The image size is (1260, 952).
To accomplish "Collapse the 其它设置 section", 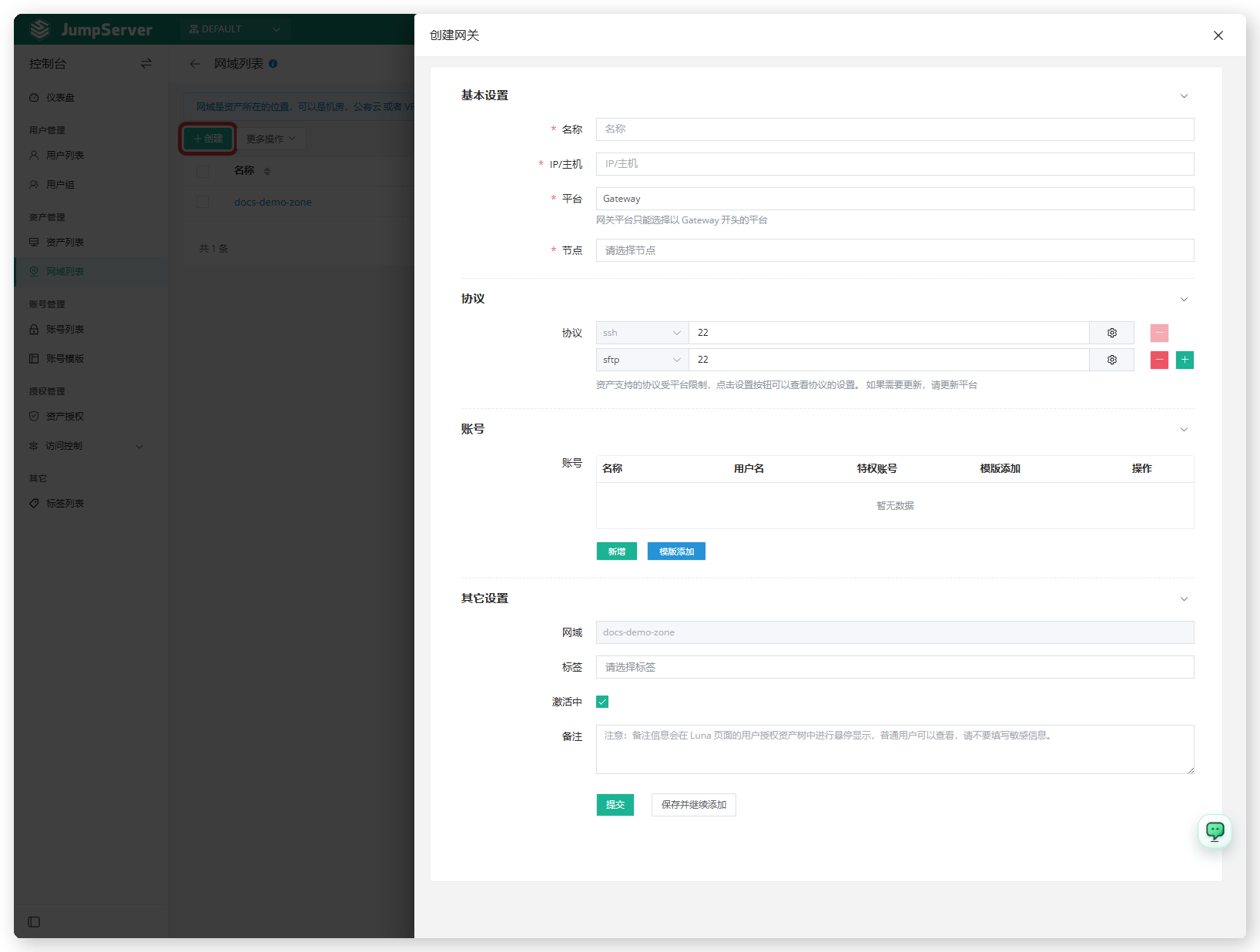I will click(x=1184, y=599).
